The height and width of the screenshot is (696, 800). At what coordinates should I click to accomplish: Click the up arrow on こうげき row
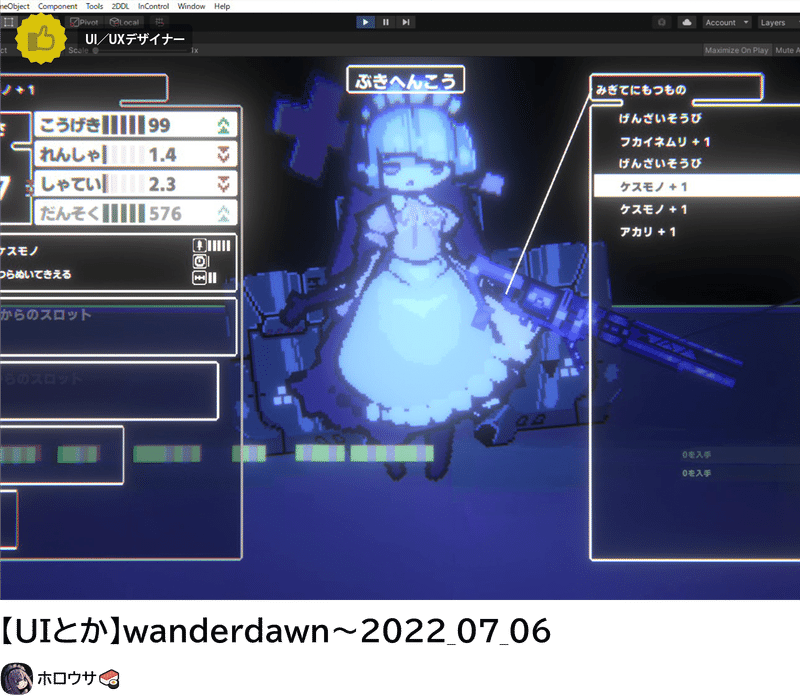click(223, 126)
